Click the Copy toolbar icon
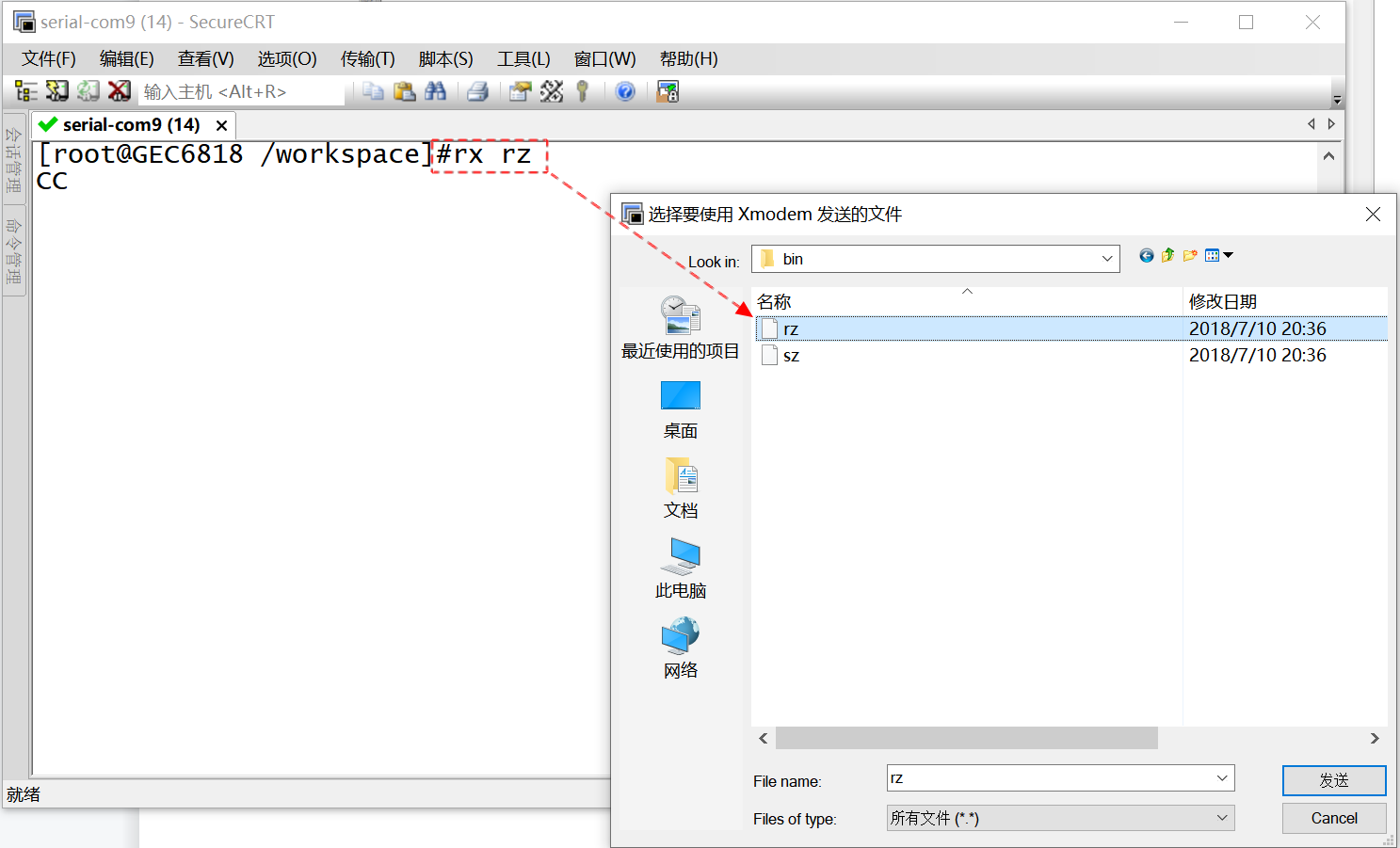1400x848 pixels. (374, 91)
